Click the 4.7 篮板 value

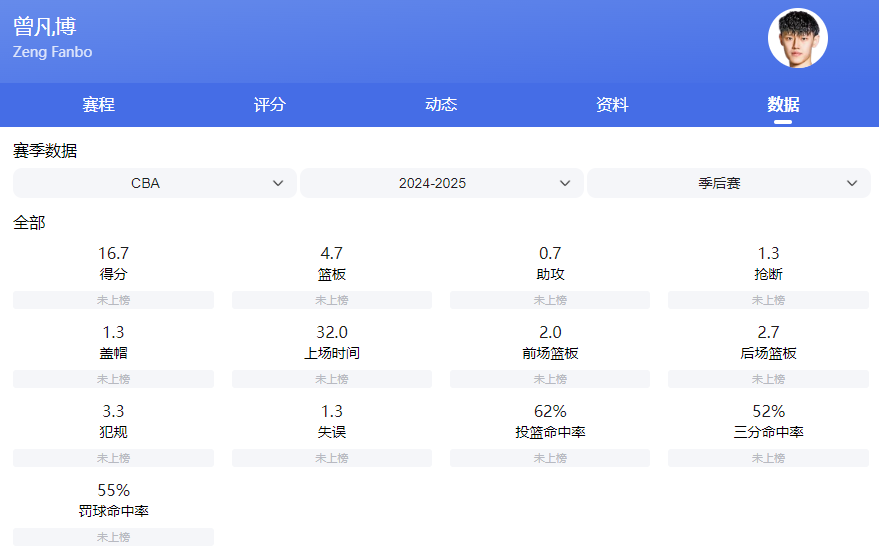[332, 253]
